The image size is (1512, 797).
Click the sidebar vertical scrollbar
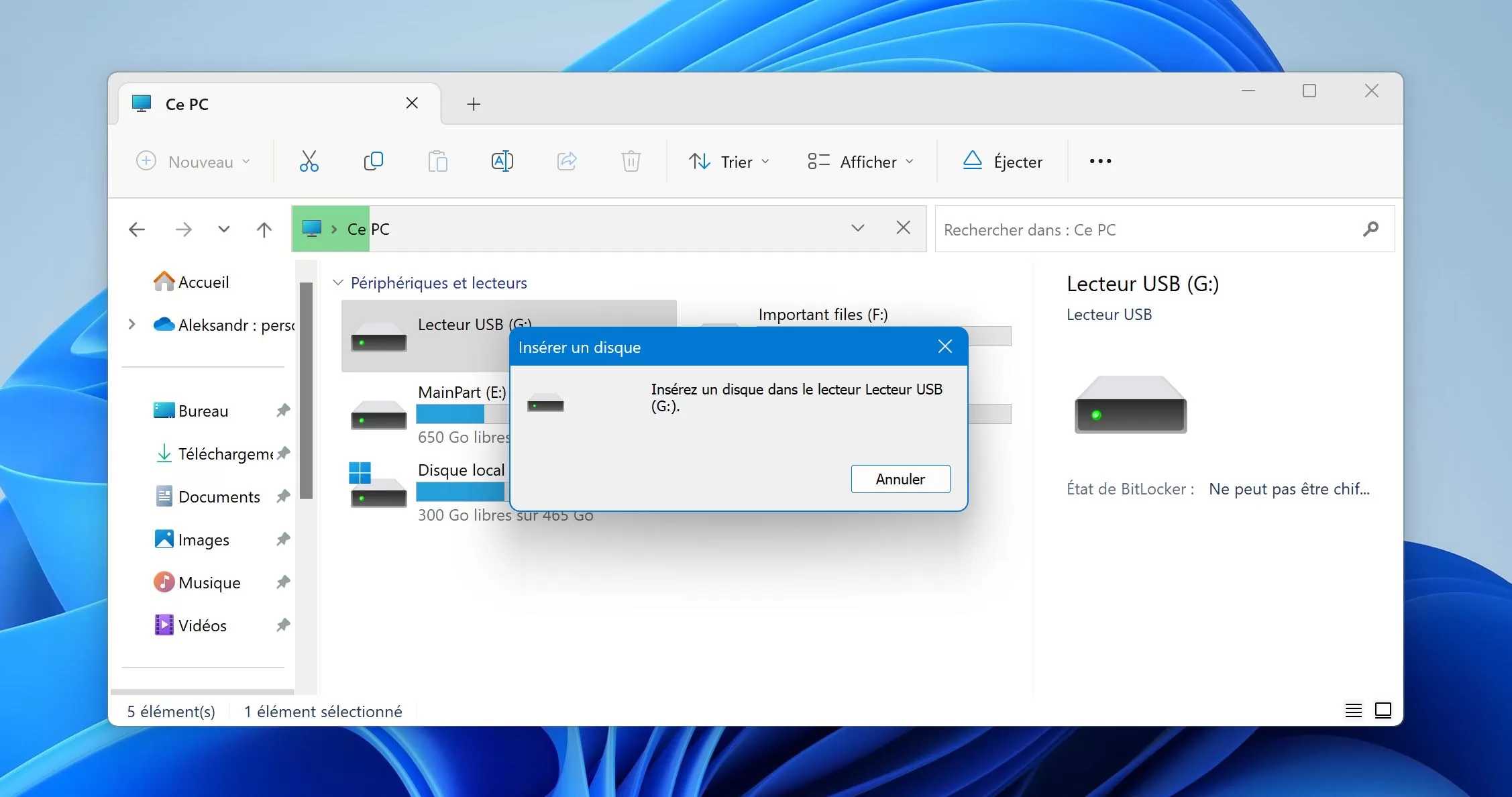click(307, 389)
